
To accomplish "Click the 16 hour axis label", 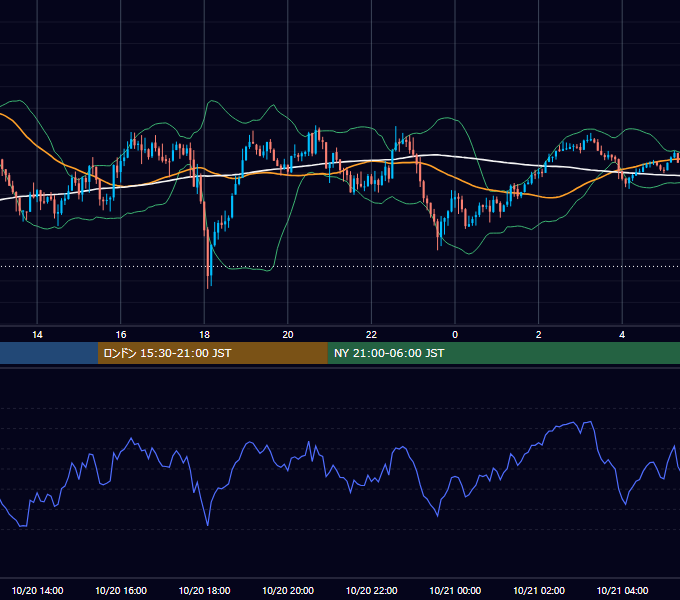I will click(x=121, y=335).
